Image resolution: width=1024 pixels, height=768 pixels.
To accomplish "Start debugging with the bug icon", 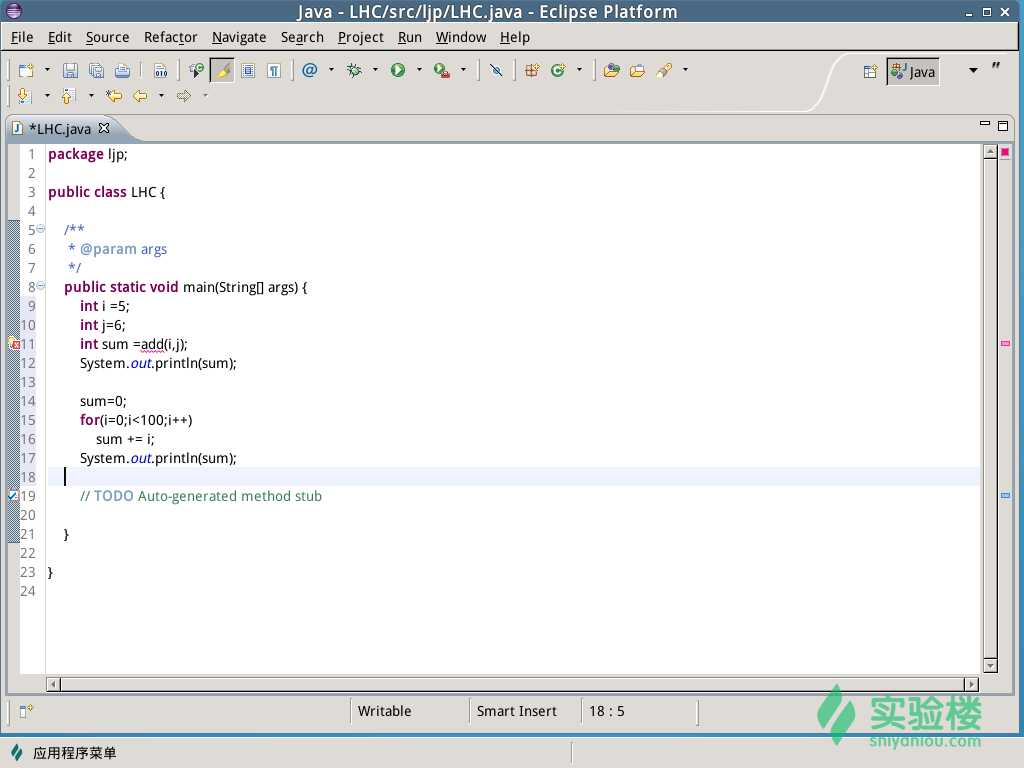I will tap(355, 70).
